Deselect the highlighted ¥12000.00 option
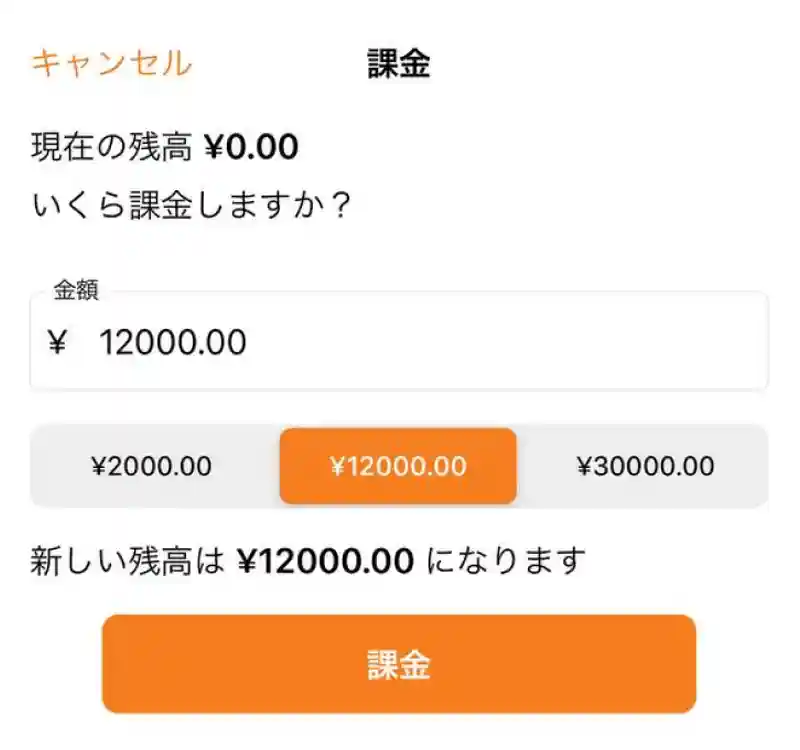This screenshot has width=800, height=750. coord(398,466)
